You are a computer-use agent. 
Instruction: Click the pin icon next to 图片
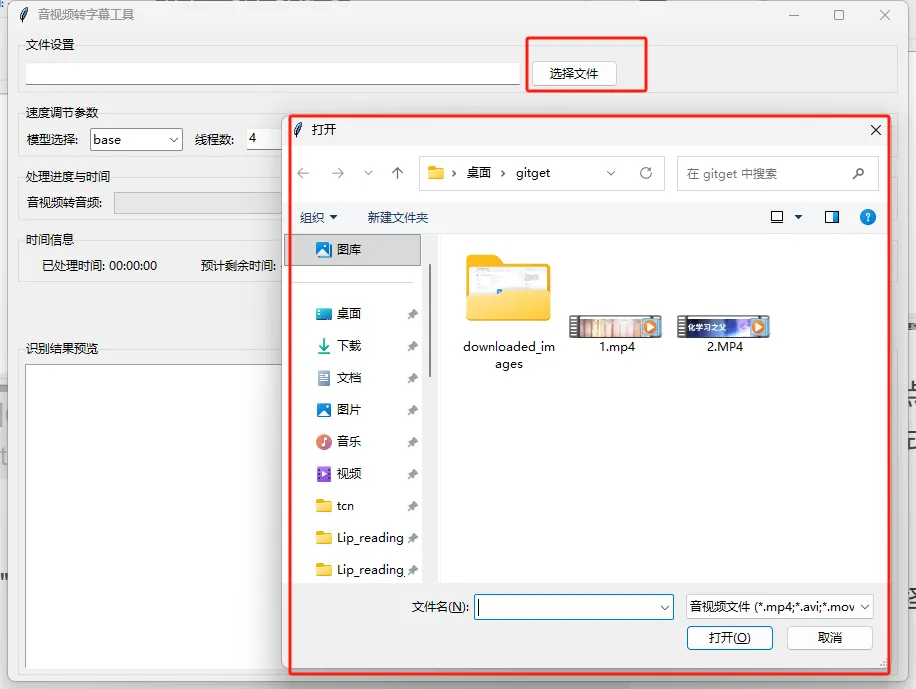pyautogui.click(x=412, y=410)
